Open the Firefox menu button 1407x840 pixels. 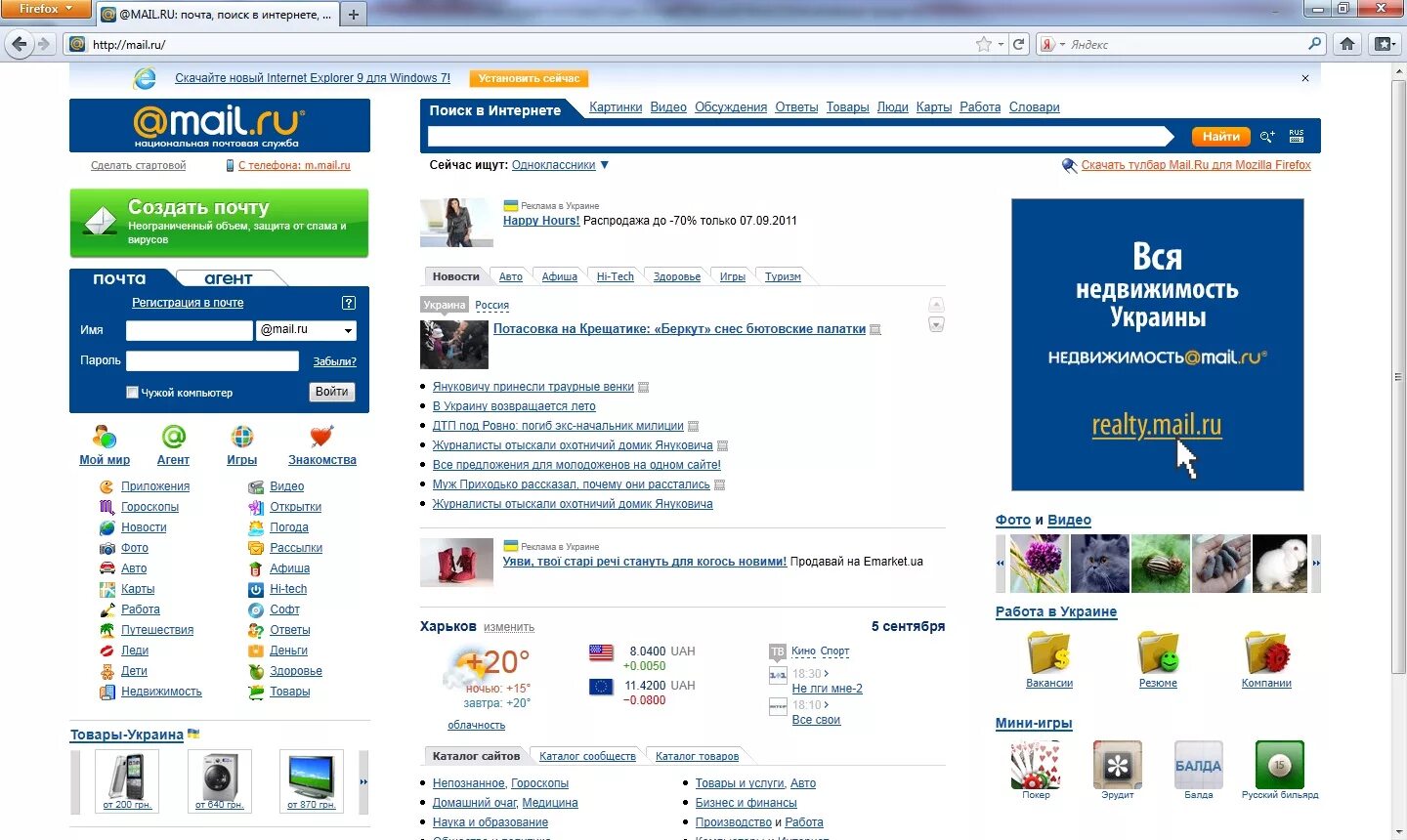coord(46,9)
